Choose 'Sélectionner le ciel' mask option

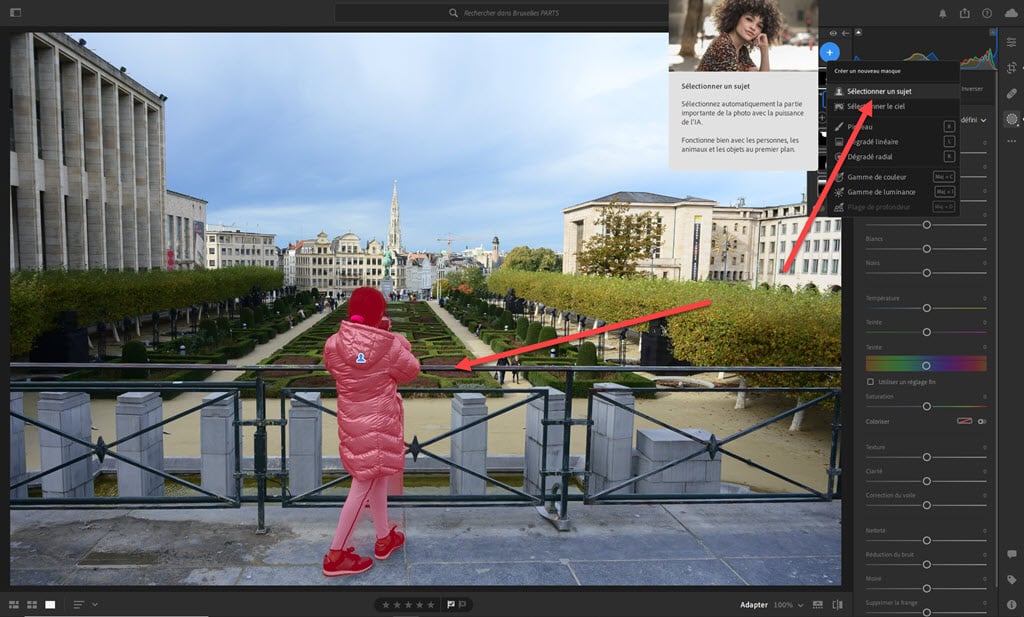click(893, 106)
